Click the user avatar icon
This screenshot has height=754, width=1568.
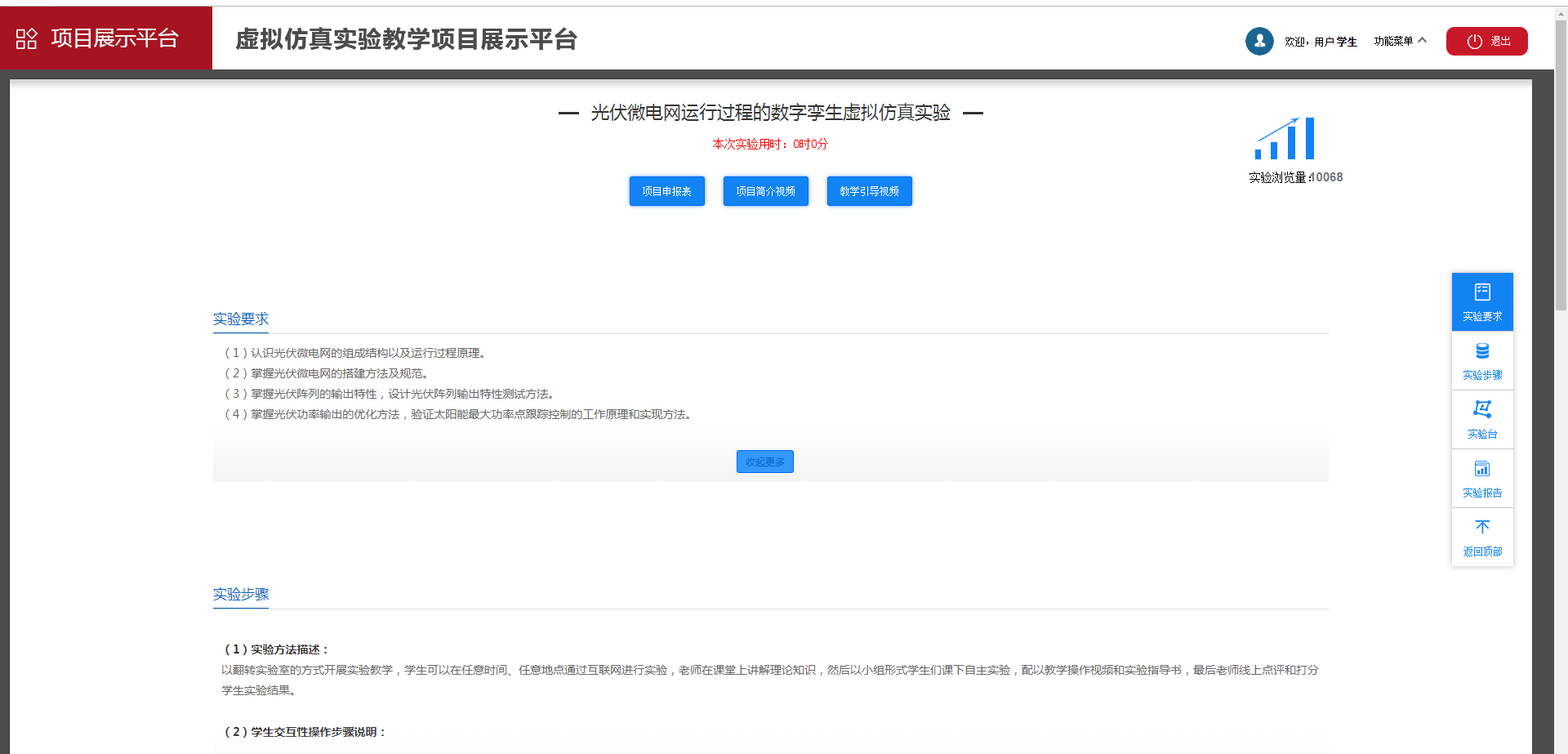pyautogui.click(x=1258, y=41)
